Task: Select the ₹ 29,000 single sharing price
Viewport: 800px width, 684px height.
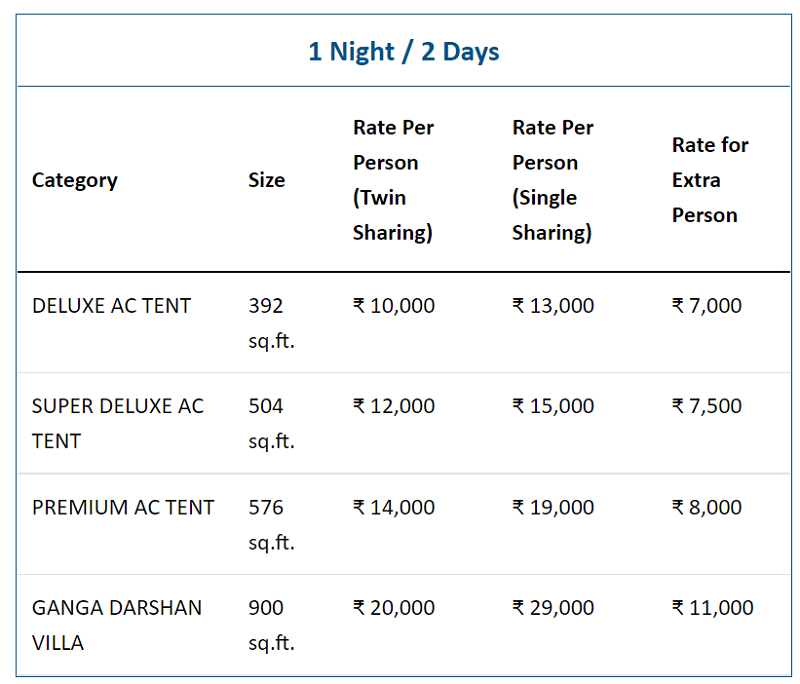Action: pos(553,607)
